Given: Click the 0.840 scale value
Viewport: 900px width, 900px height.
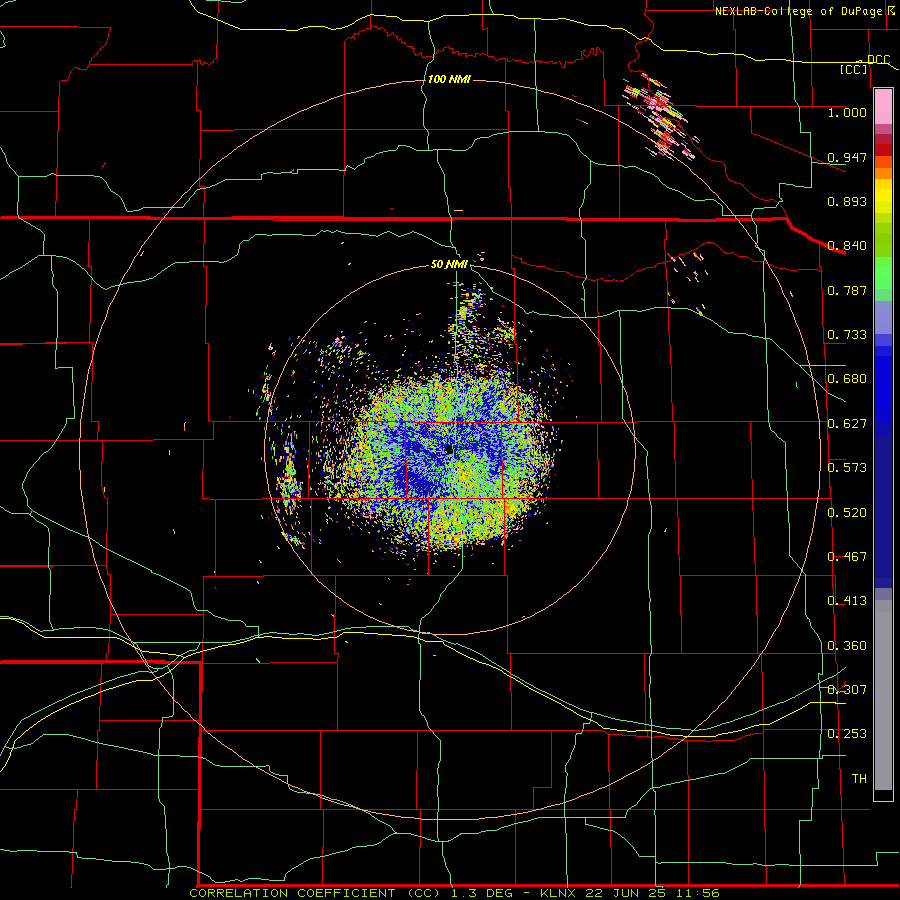Looking at the screenshot, I should coord(847,246).
